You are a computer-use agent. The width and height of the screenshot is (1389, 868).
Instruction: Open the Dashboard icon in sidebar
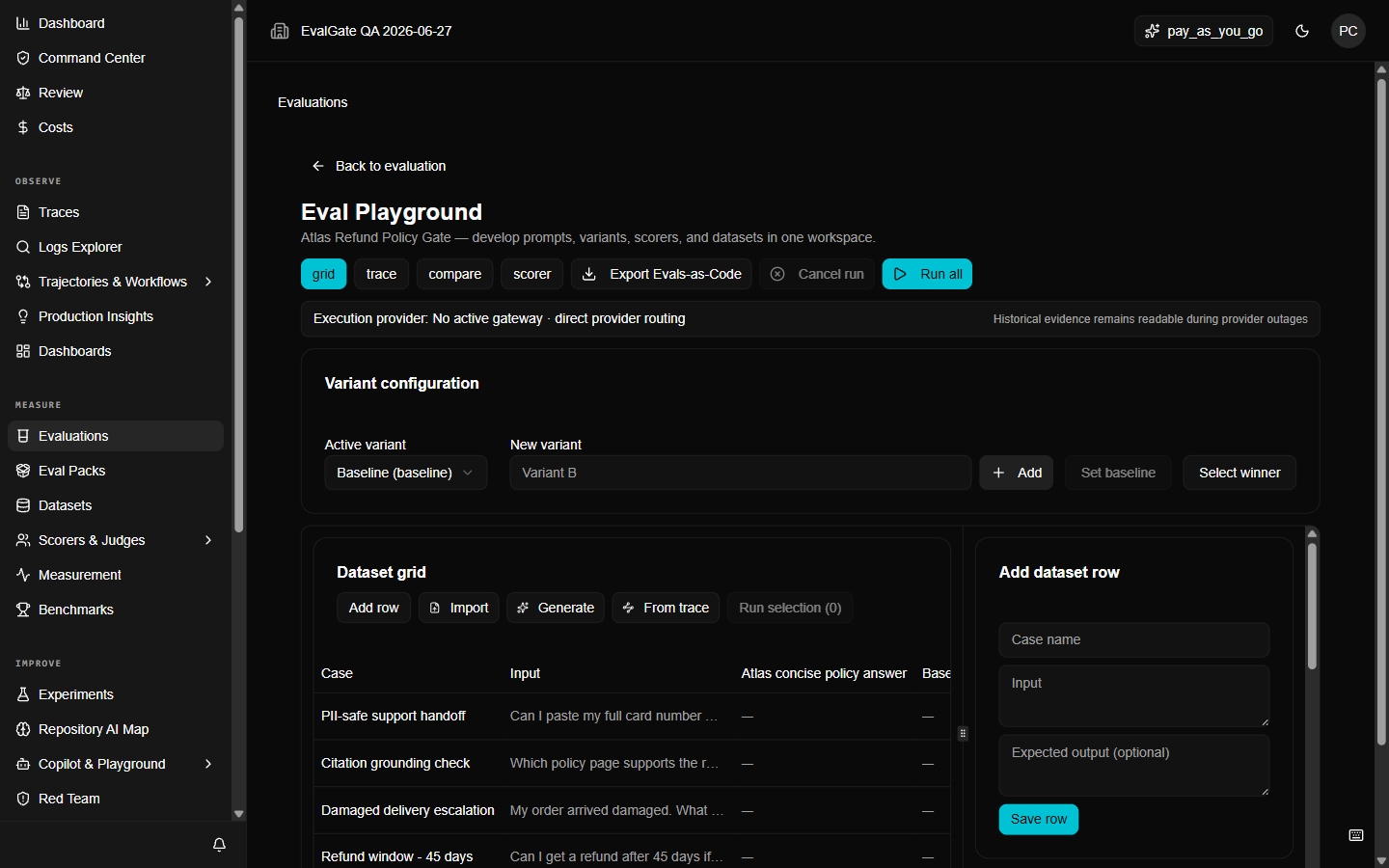[23, 23]
